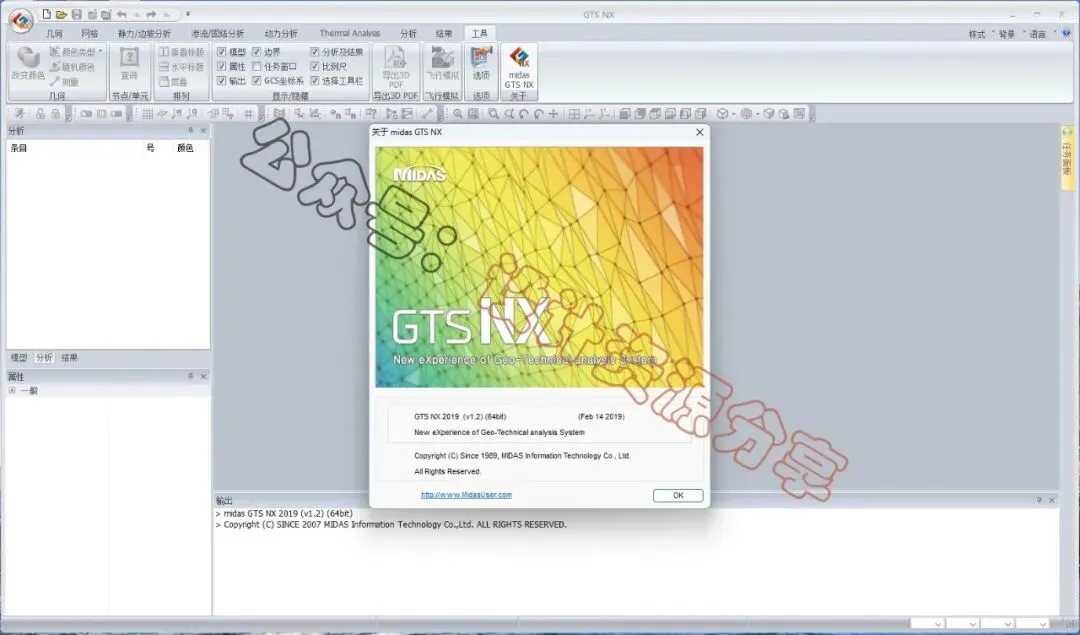Expand the 一般 node in properties panel
This screenshot has height=635, width=1080.
point(12,391)
